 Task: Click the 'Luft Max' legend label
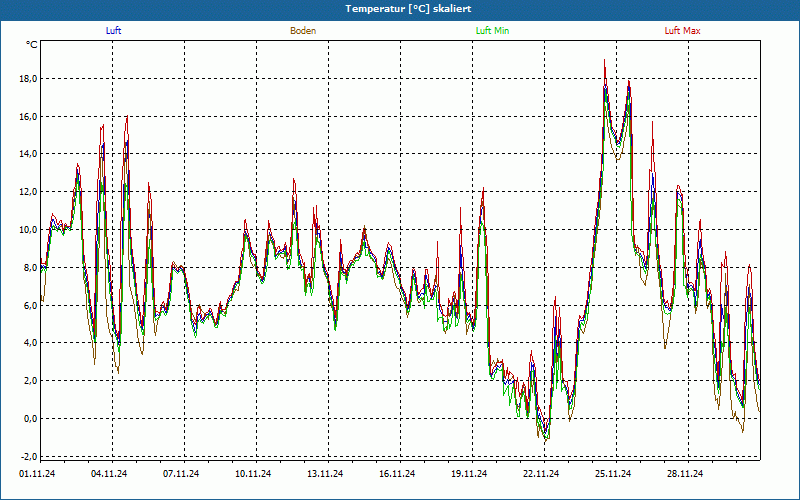[682, 31]
